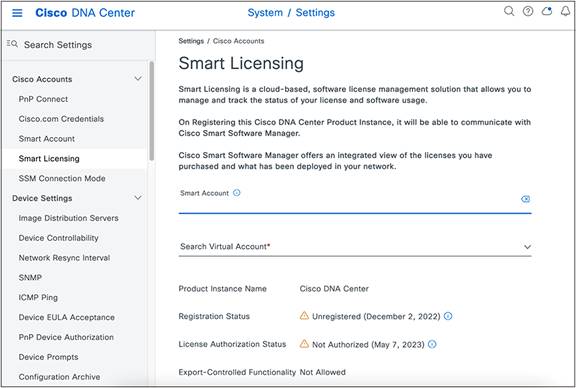Click the Settings title in header

click(x=315, y=12)
